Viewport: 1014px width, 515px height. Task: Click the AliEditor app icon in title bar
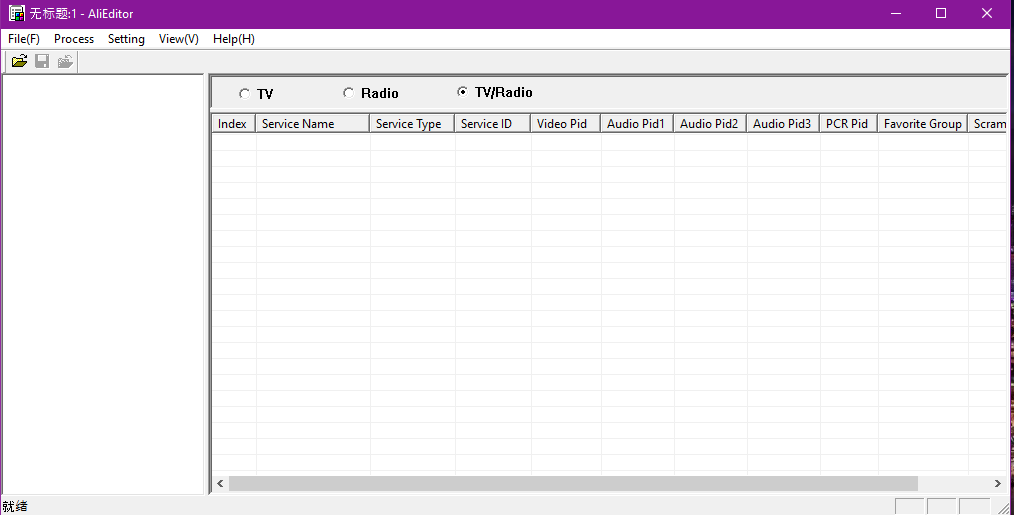(x=16, y=13)
